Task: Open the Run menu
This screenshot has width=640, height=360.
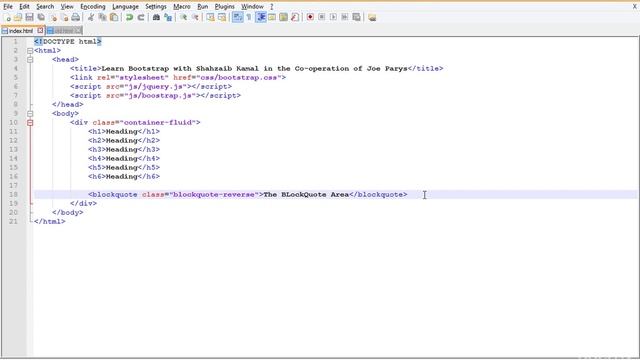Action: [202, 7]
